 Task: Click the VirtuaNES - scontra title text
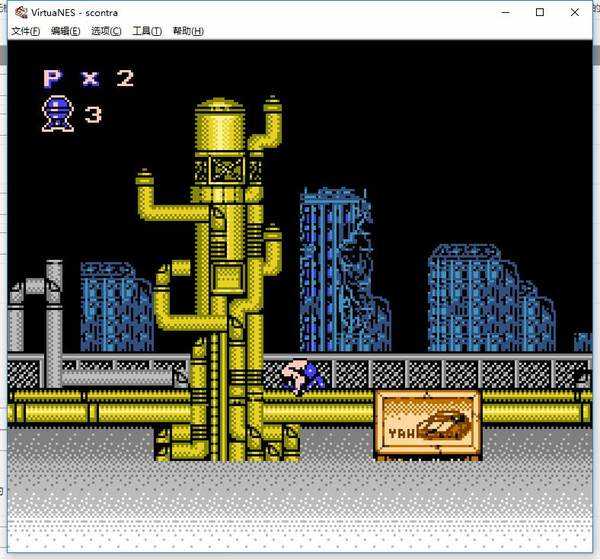[x=74, y=13]
